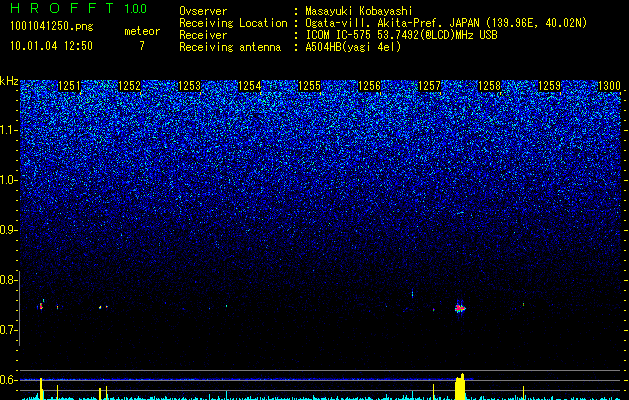This screenshot has height=400, width=629.
Task: Click the 1254 time marker
Action: click(x=249, y=86)
